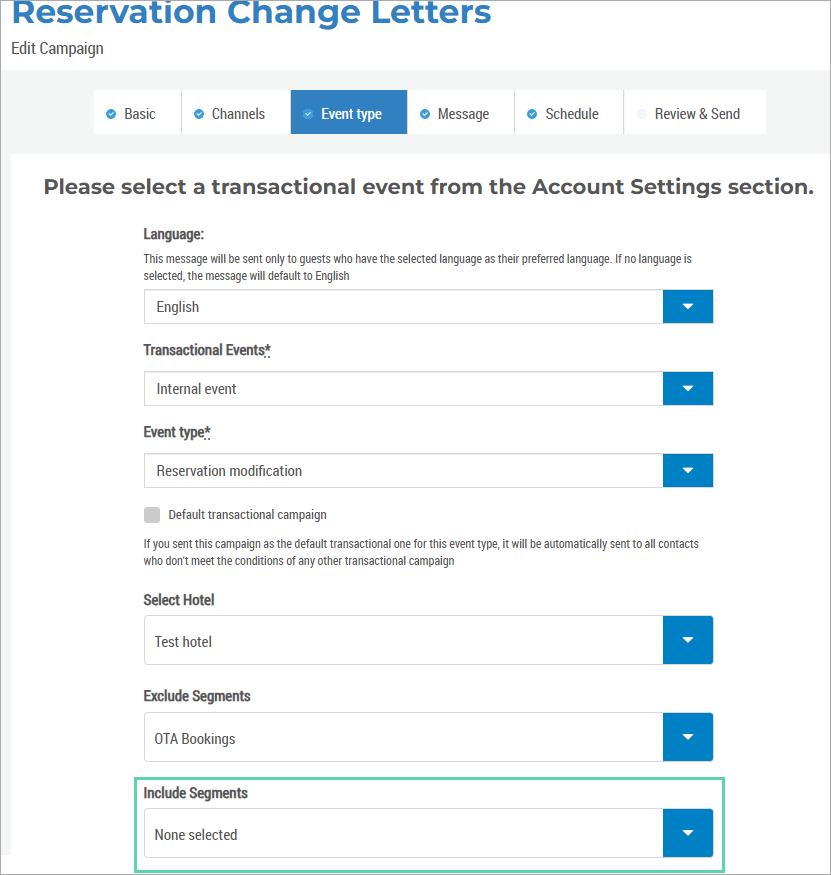Expand the Exclude Segments dropdown arrow
Image resolution: width=831 pixels, height=875 pixels.
coord(688,737)
